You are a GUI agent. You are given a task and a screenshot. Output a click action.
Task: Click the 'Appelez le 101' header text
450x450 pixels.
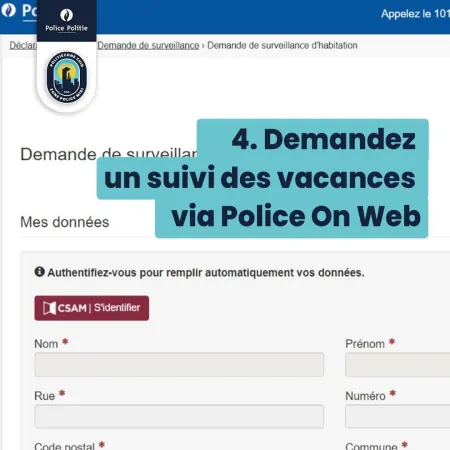415,14
